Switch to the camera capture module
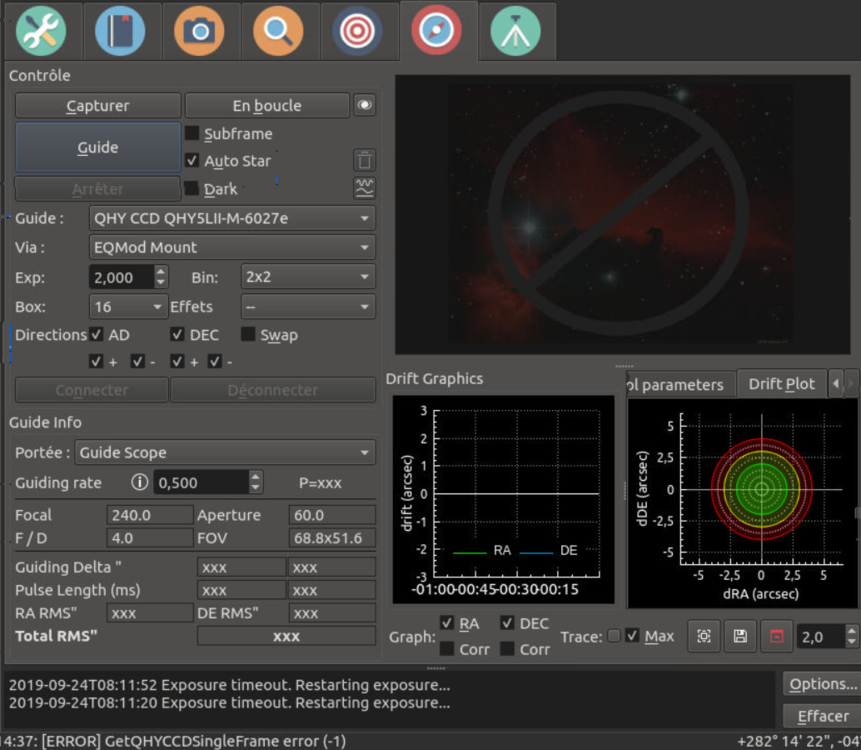 tap(199, 32)
